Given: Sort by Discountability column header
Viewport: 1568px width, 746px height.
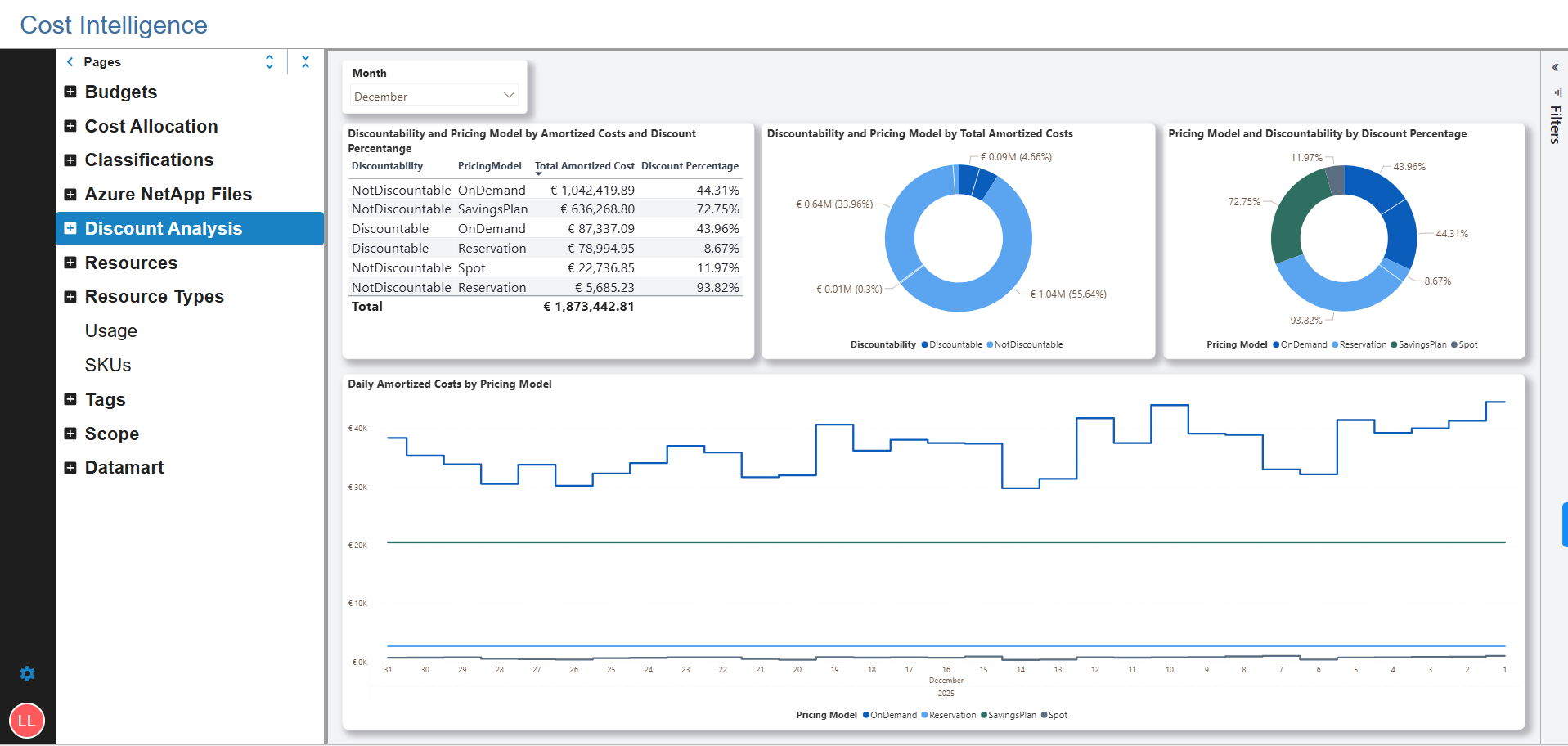Looking at the screenshot, I should pos(387,166).
